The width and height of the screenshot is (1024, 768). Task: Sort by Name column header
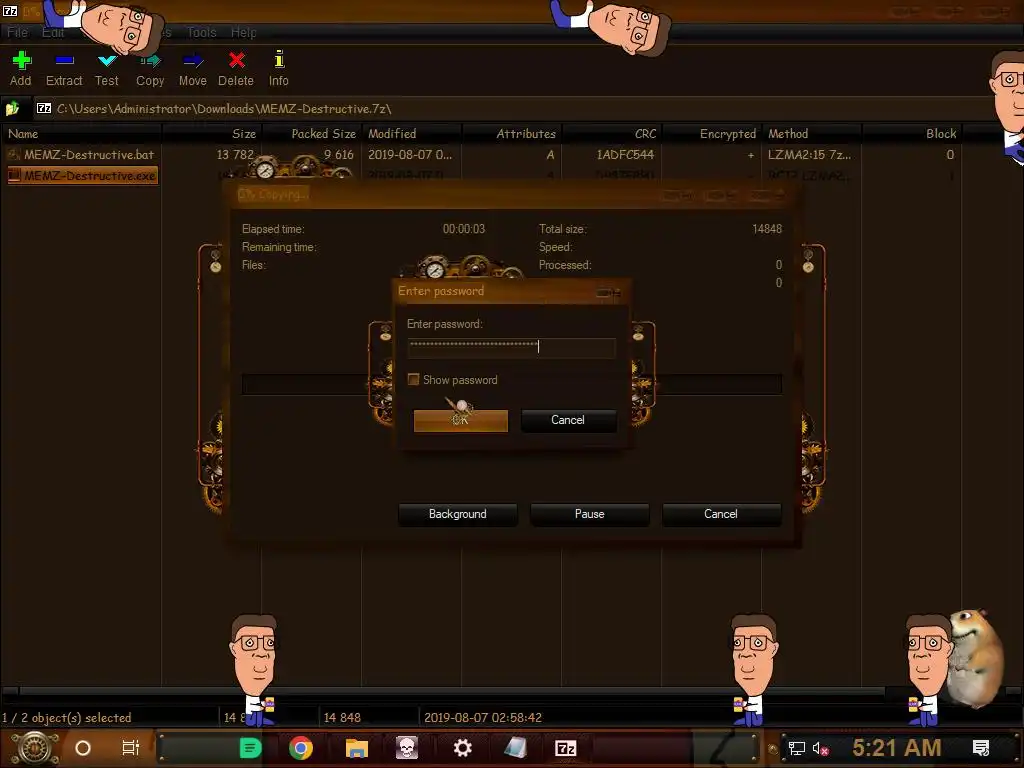tap(81, 134)
